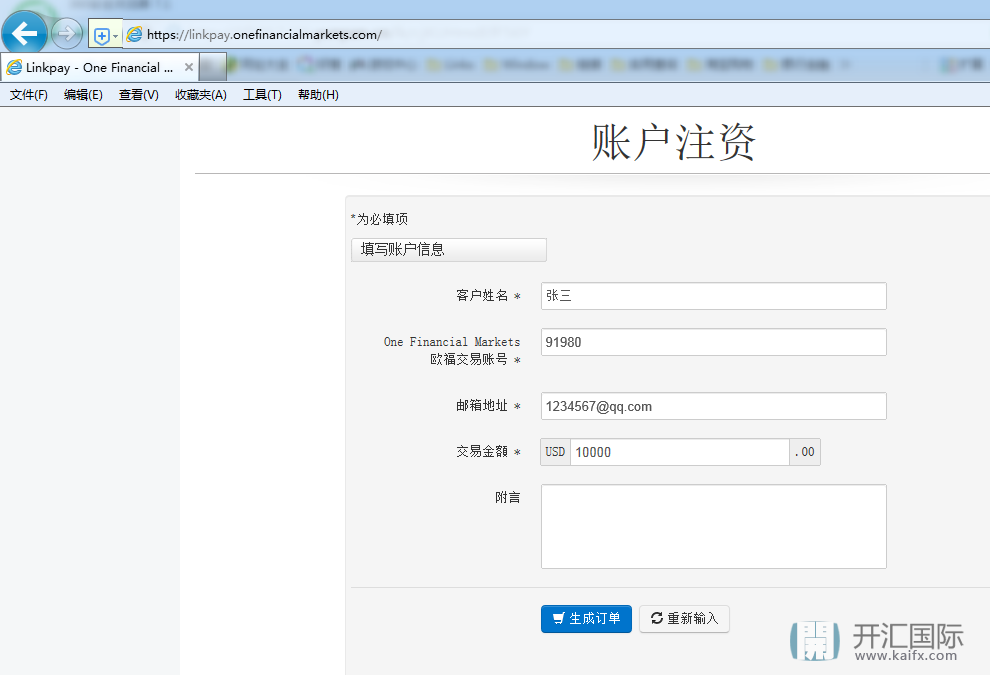Image resolution: width=990 pixels, height=675 pixels.
Task: Focus the 欧福交易账号 account number field
Action: (x=713, y=342)
